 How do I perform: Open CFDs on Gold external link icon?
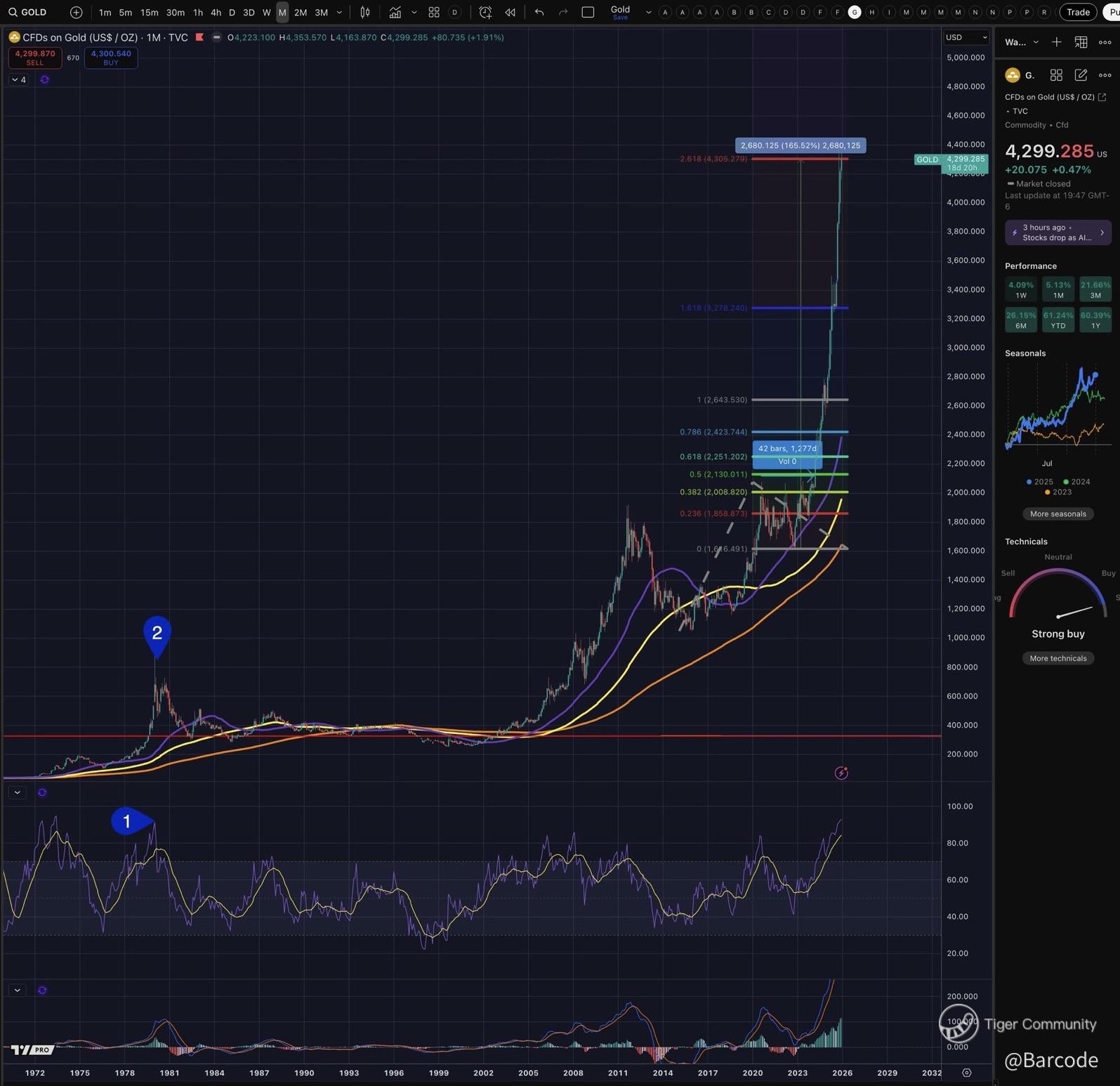point(1102,97)
